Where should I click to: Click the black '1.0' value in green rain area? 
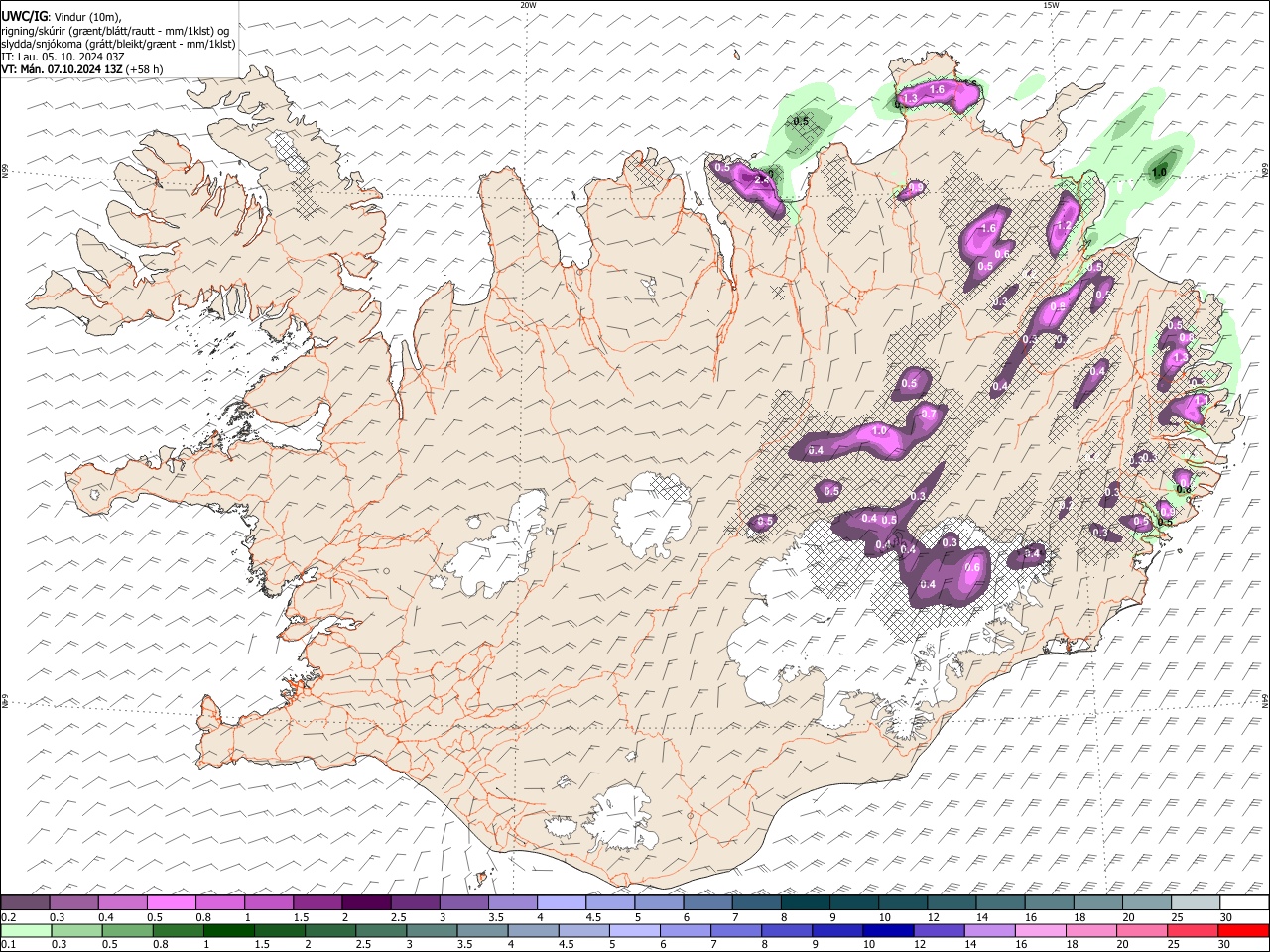[1158, 173]
